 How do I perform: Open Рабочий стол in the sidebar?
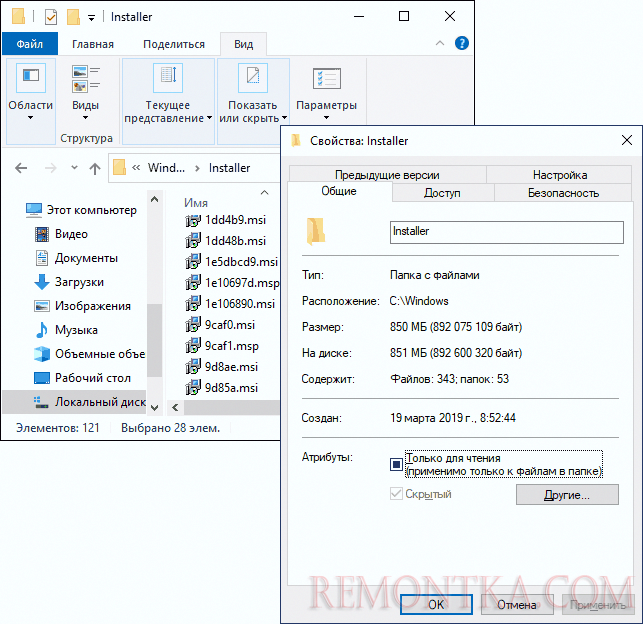point(82,378)
